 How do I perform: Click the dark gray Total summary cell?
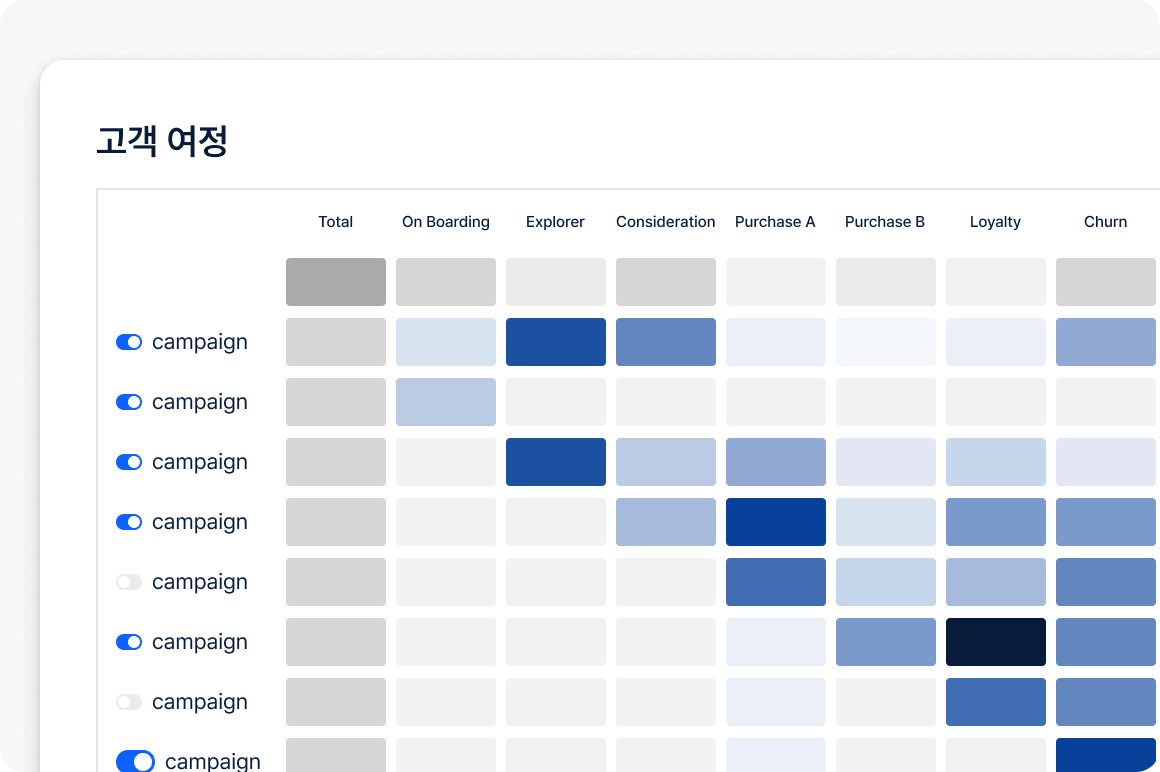[336, 282]
